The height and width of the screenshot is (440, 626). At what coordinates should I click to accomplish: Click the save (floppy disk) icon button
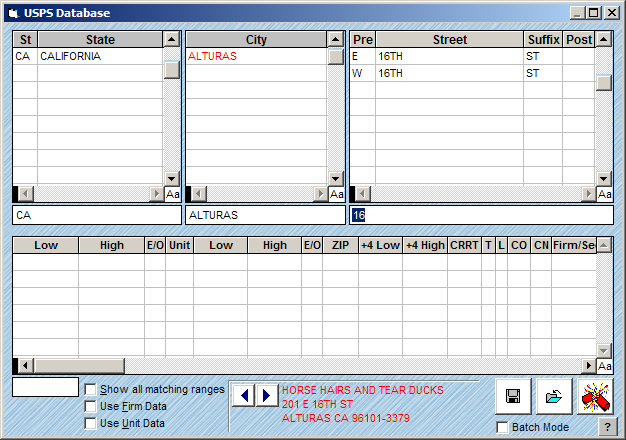point(513,396)
